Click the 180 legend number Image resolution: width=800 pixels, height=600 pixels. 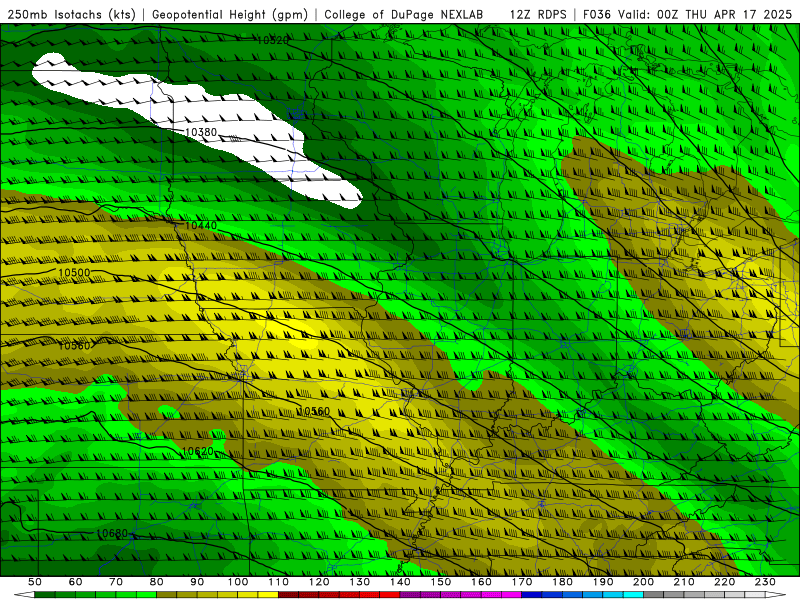pos(562,582)
